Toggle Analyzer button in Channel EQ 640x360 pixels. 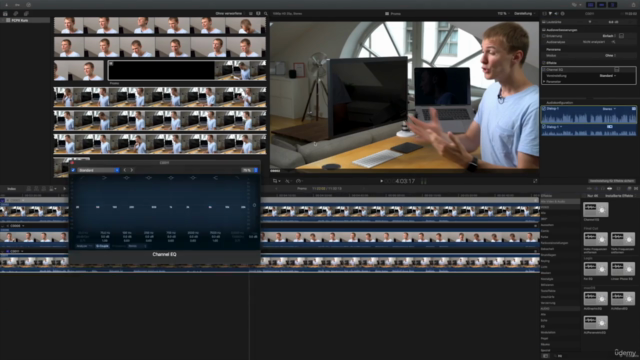click(x=83, y=246)
